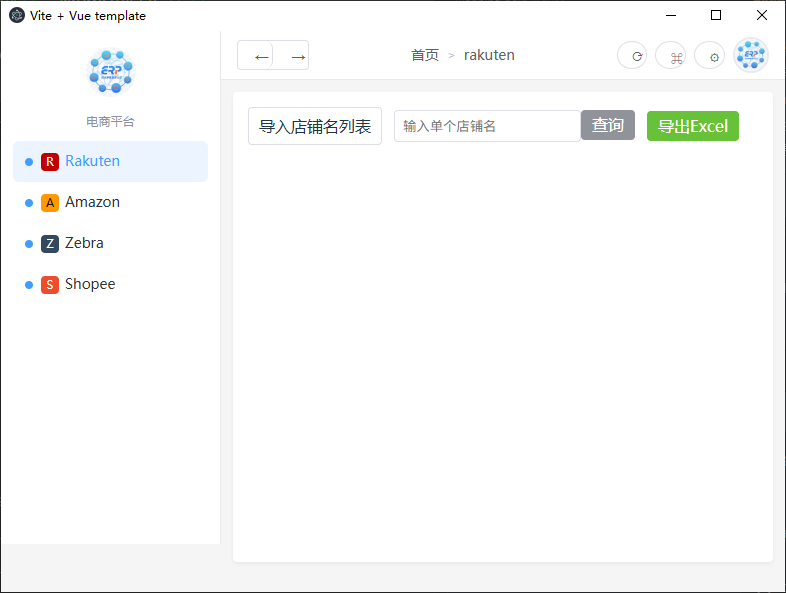Click the user avatar in top right
The image size is (786, 593).
(x=751, y=55)
